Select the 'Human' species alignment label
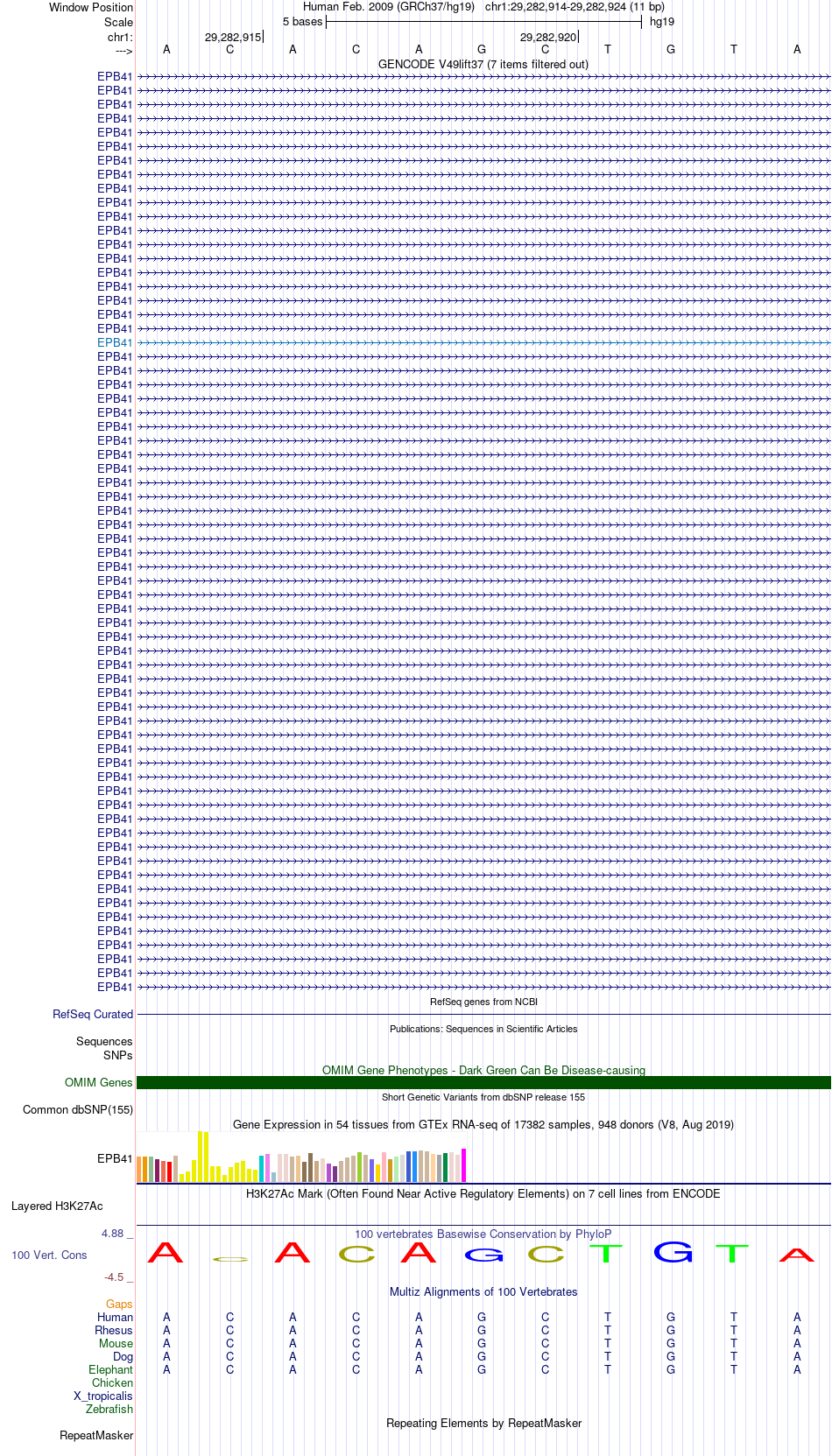This screenshot has width=832, height=1456. 116,1317
